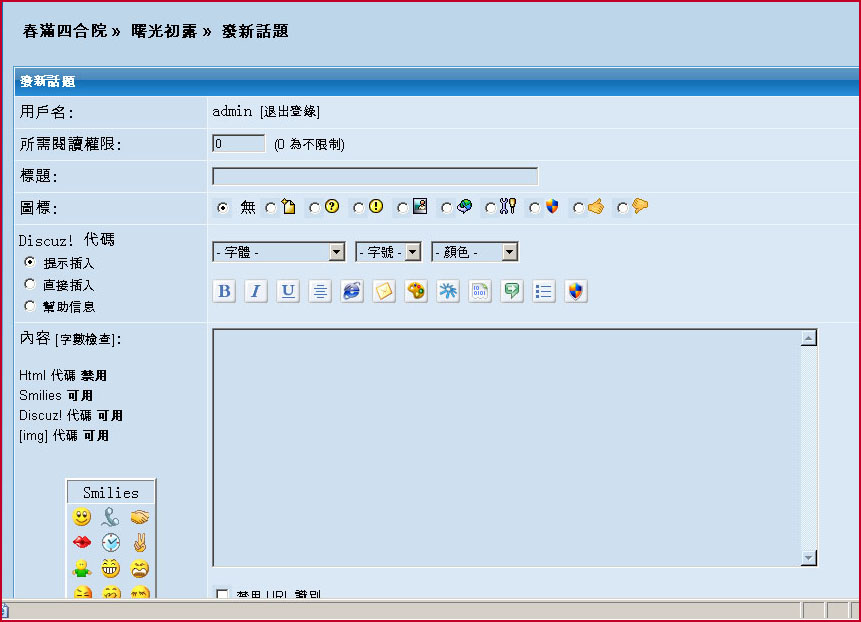
Task: Insert quote using speech bubble icon
Action: [x=512, y=291]
